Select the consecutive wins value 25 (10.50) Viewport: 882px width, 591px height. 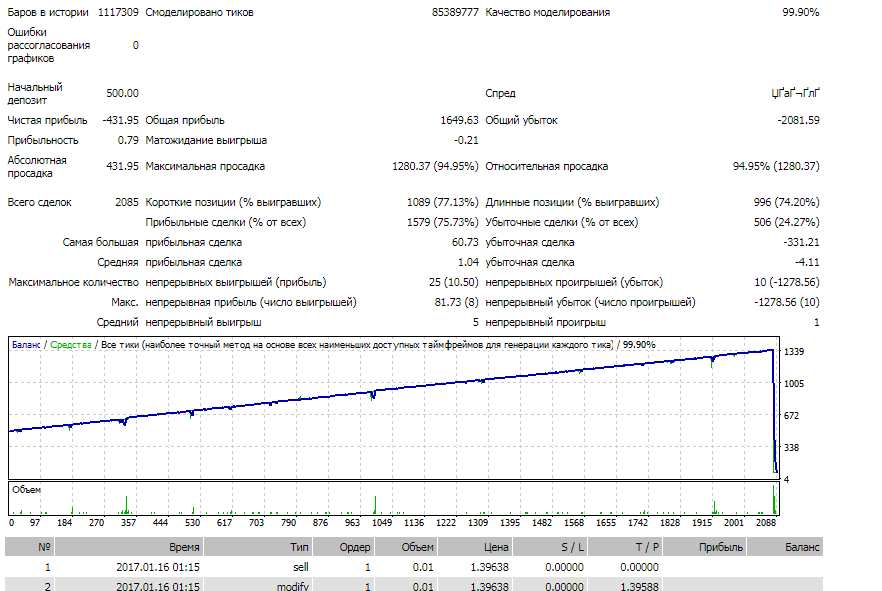tap(453, 282)
